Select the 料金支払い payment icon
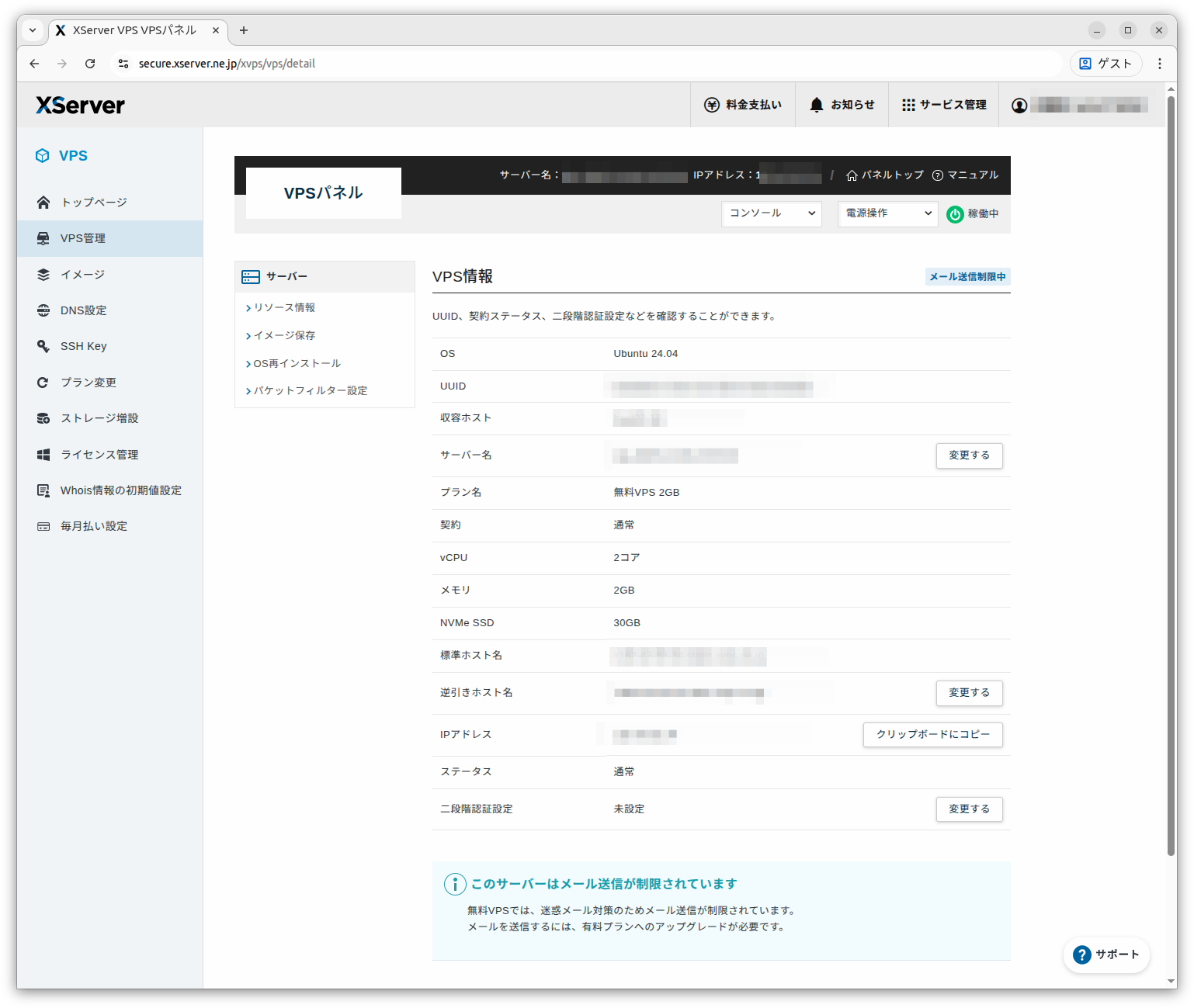1194x1008 pixels. point(743,104)
